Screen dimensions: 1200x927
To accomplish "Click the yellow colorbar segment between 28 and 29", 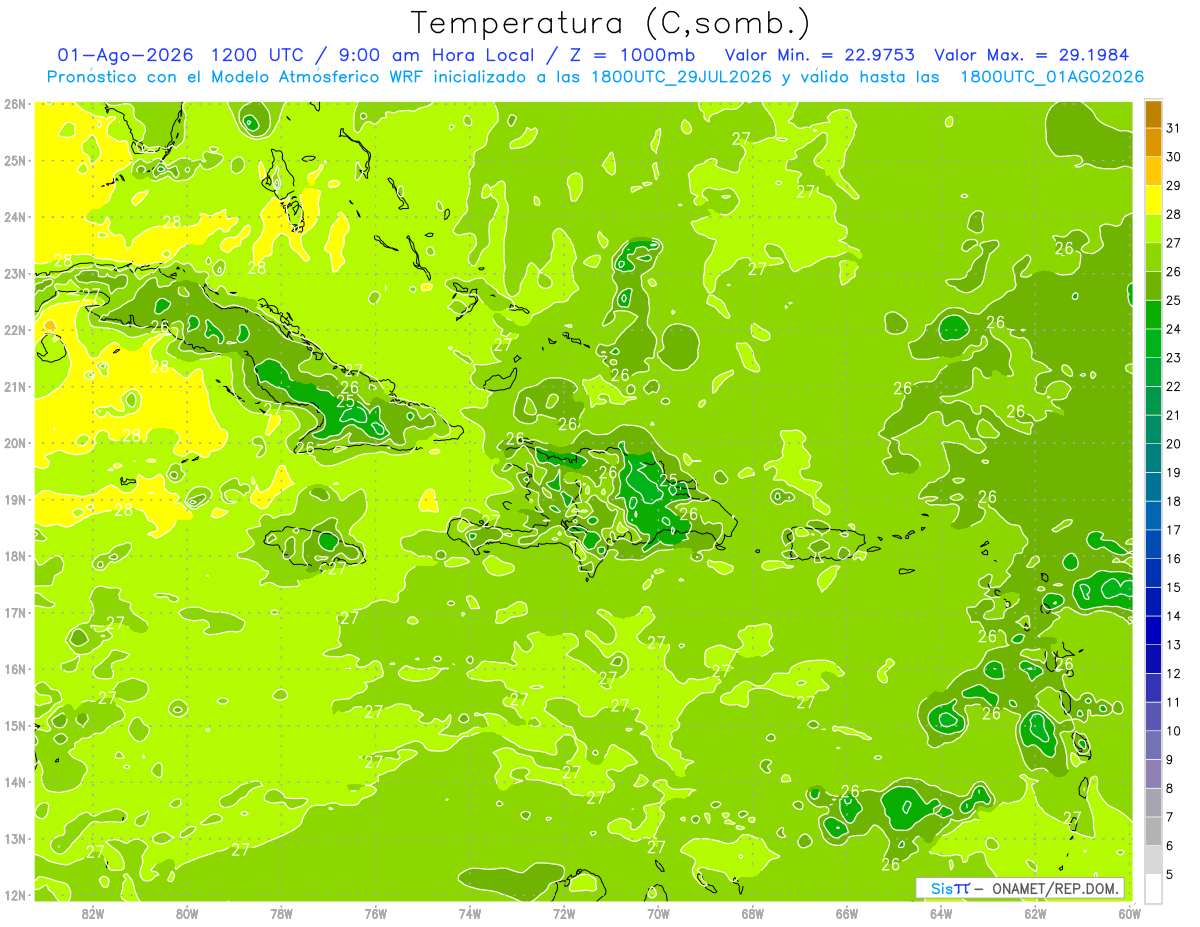I will 1153,200.
